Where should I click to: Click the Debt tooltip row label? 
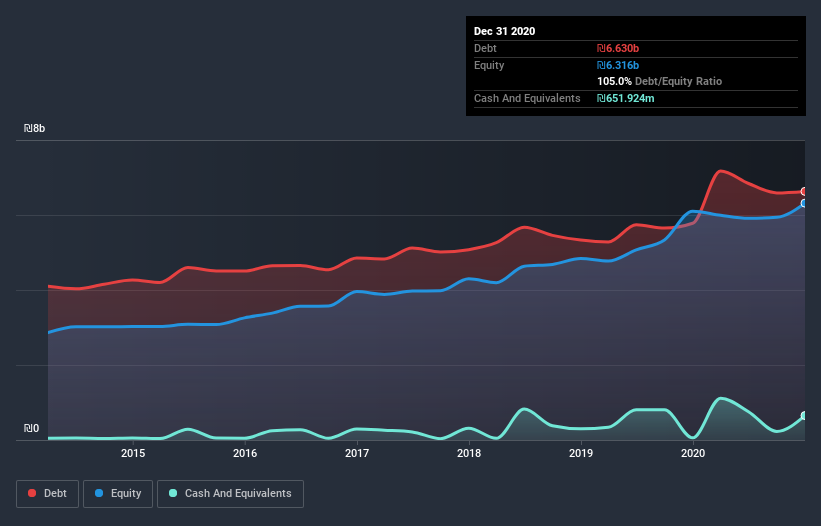[485, 48]
